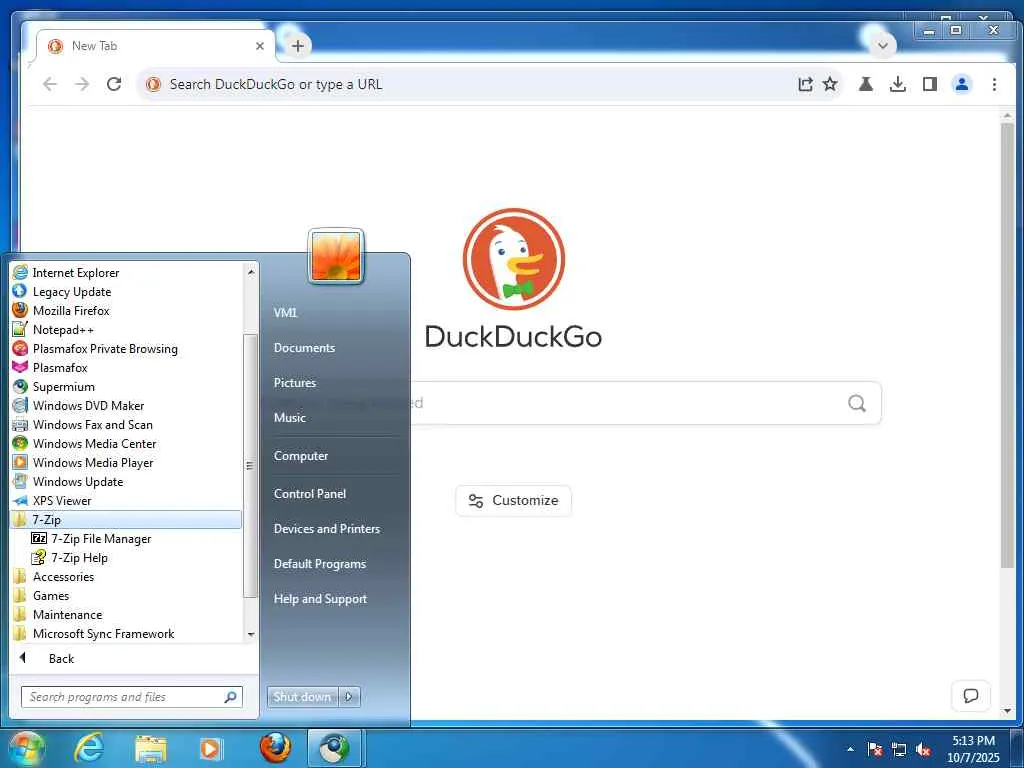Expand the Games folder

(x=127, y=595)
